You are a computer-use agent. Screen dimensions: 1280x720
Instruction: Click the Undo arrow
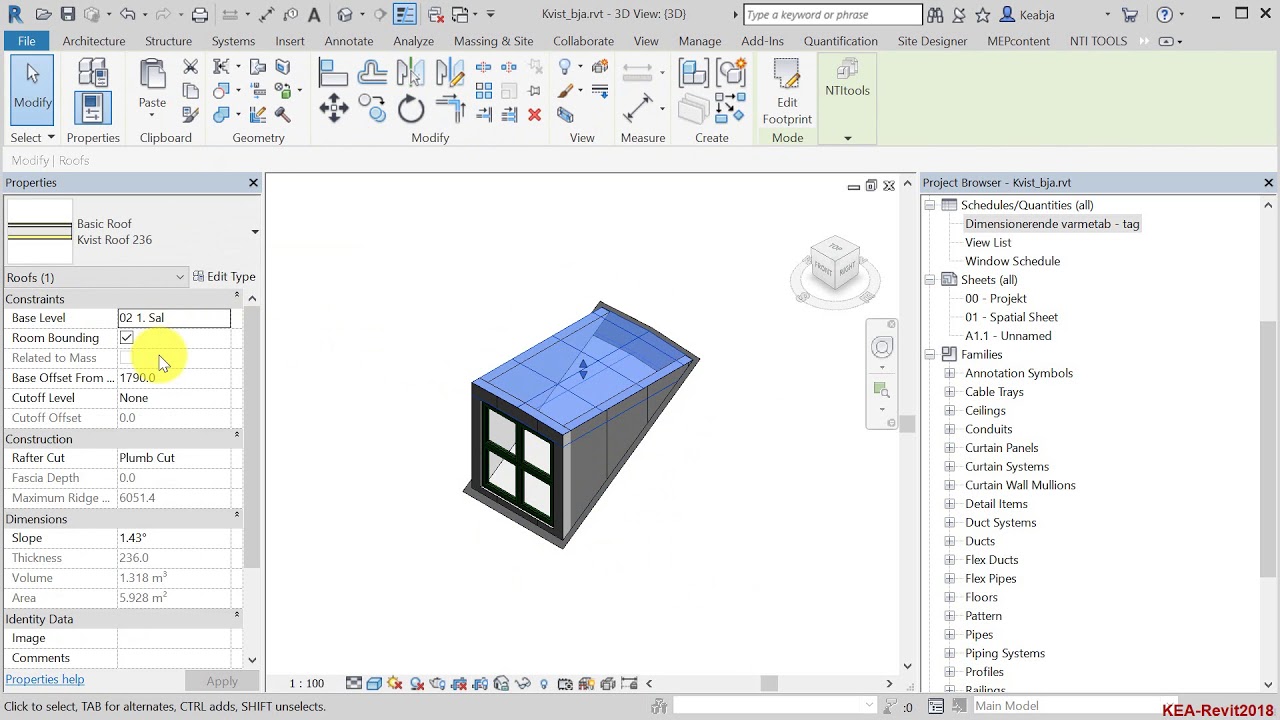(x=127, y=15)
